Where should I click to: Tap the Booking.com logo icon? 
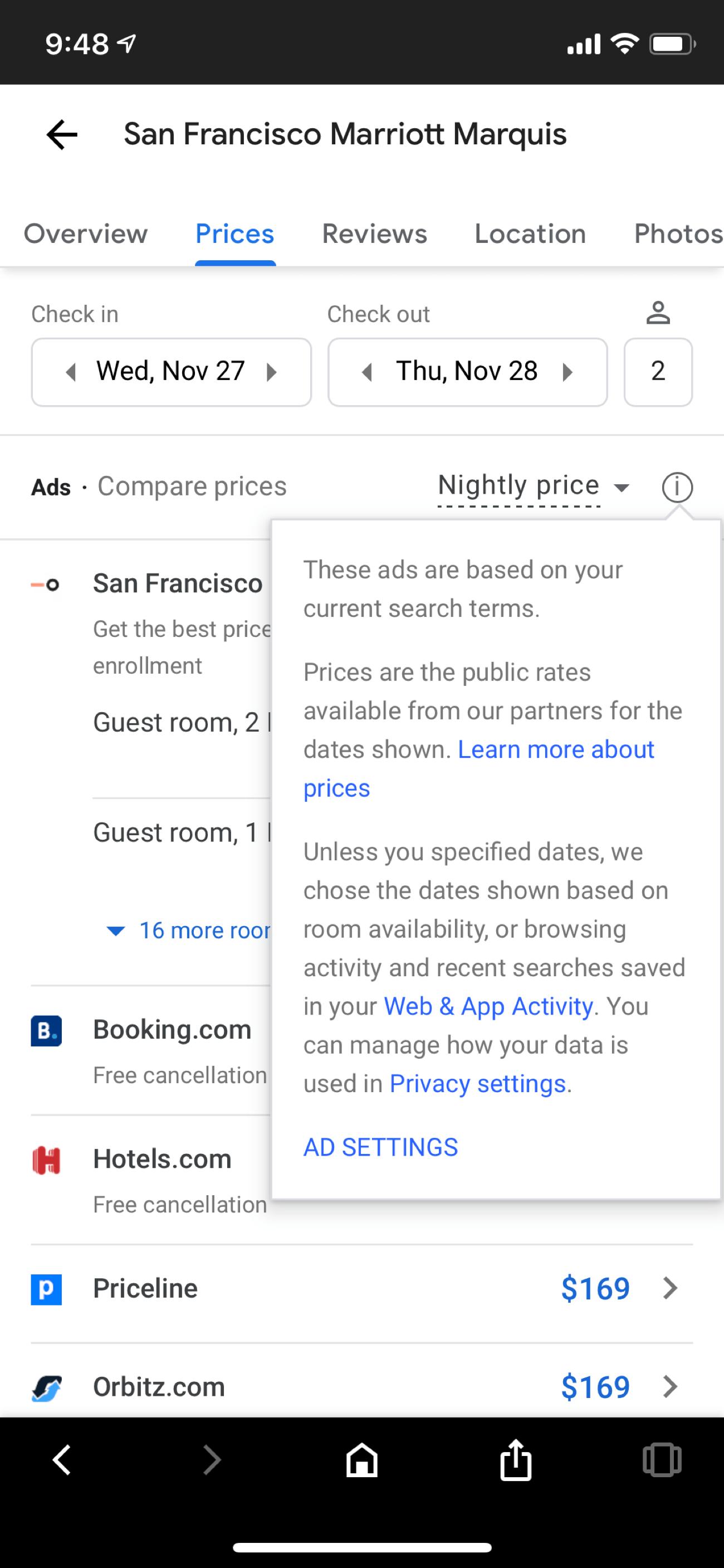(x=46, y=1030)
